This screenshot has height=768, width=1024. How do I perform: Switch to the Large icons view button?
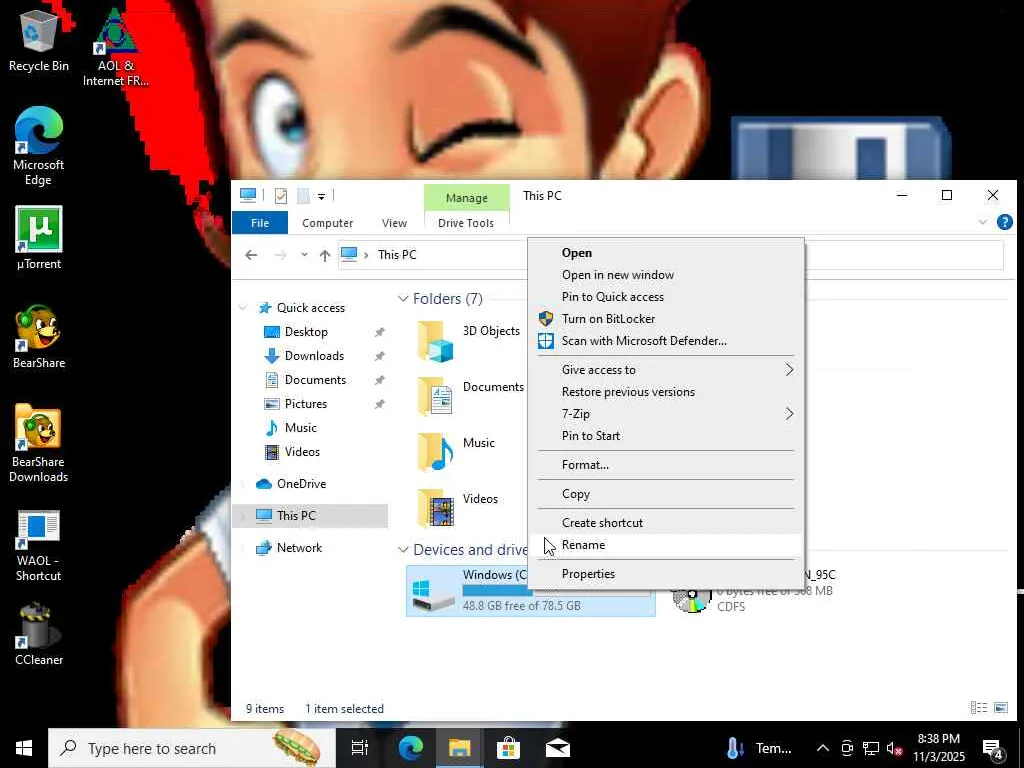[1000, 708]
